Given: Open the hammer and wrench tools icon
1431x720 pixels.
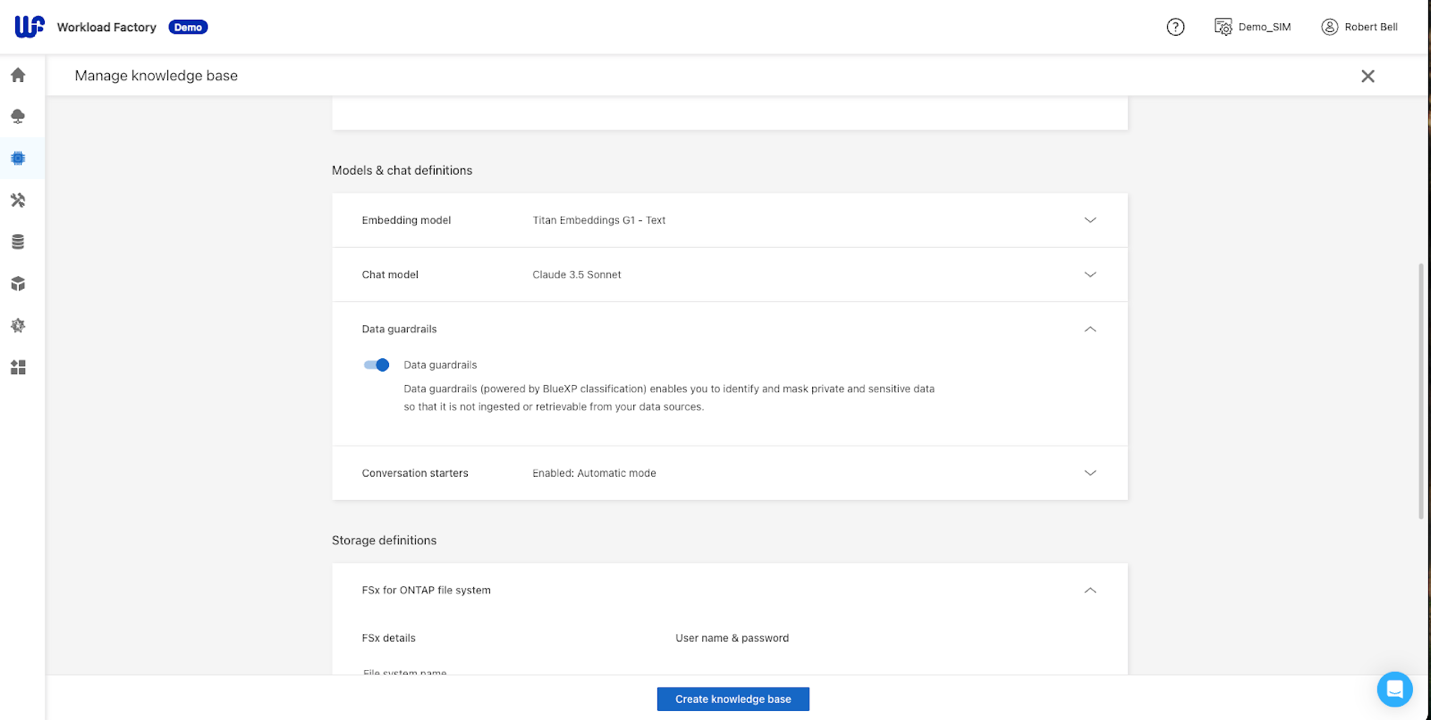Looking at the screenshot, I should point(18,200).
